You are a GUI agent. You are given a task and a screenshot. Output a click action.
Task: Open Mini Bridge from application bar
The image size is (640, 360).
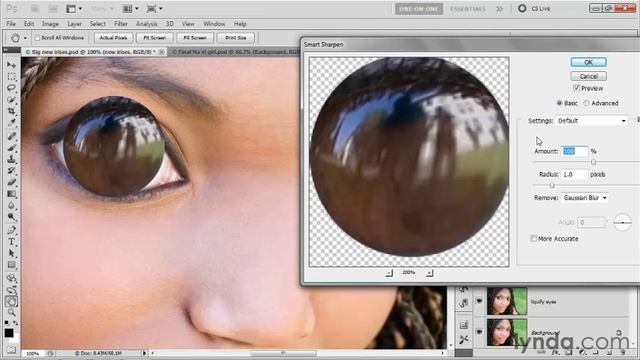tap(53, 9)
